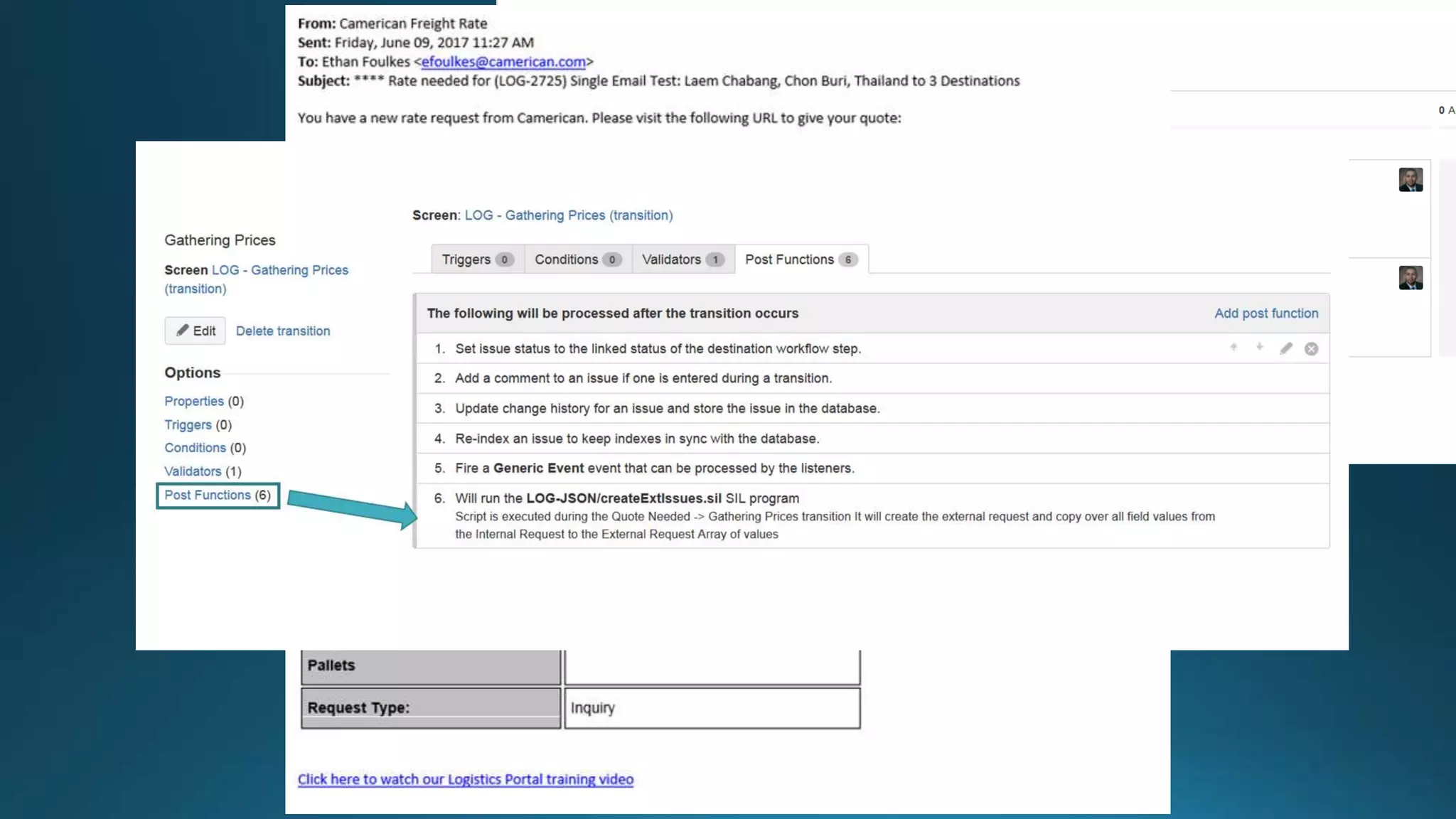
Task: Open the Validators tab
Action: coord(682,259)
